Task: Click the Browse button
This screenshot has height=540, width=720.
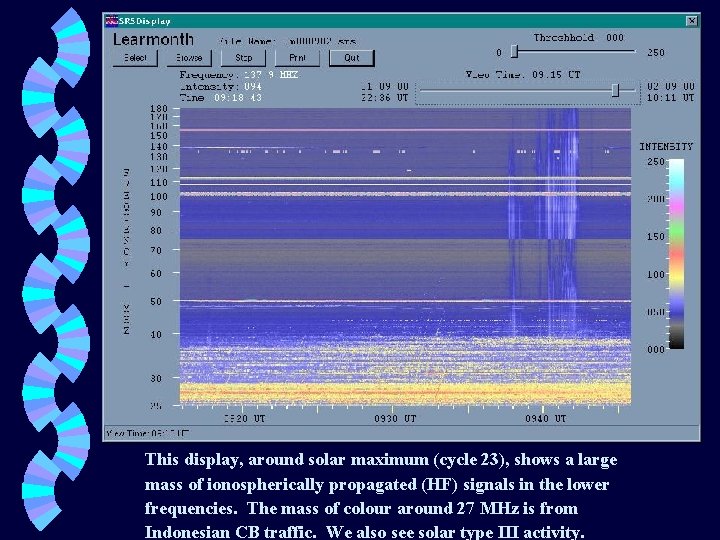Action: pyautogui.click(x=189, y=58)
